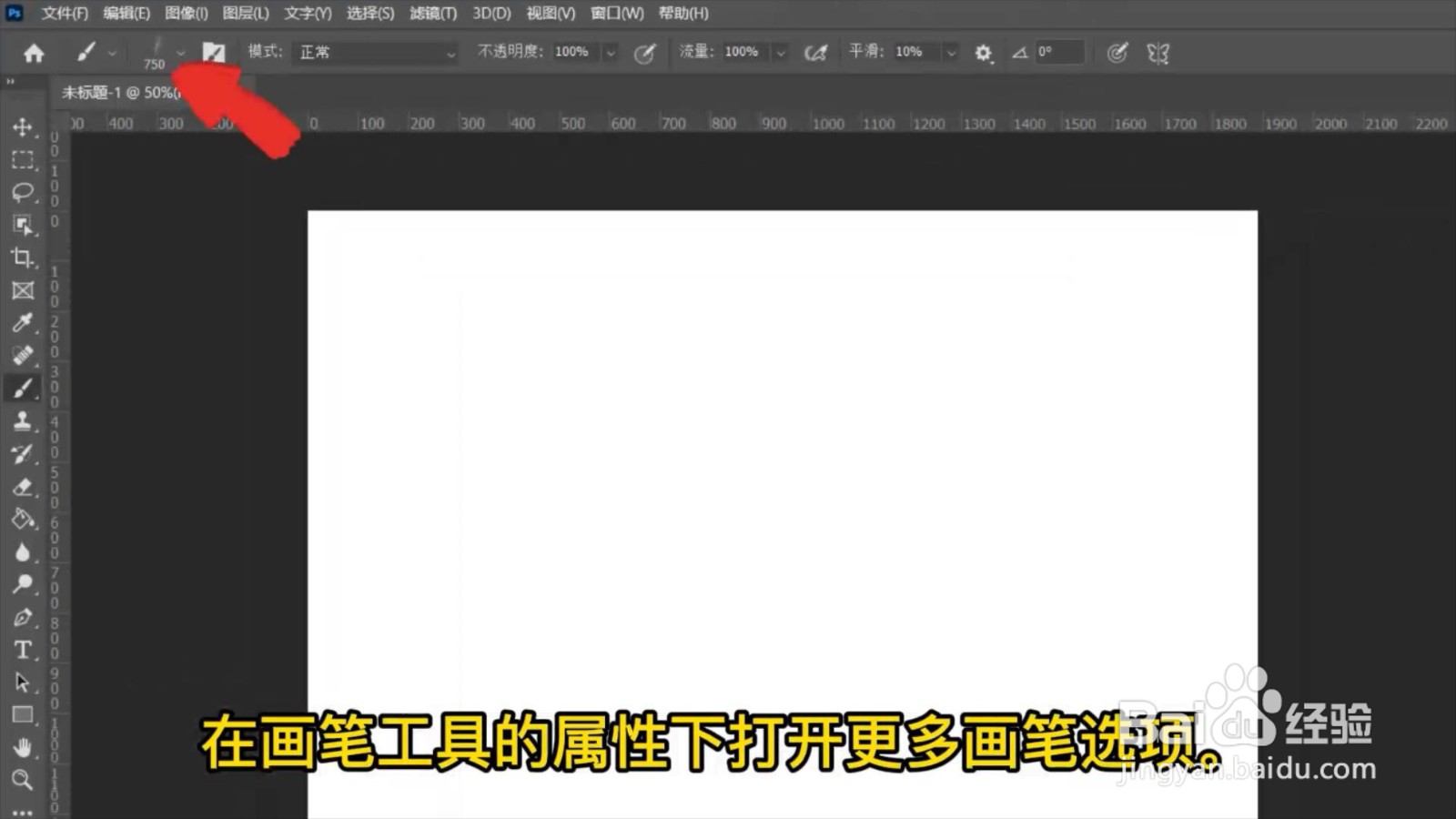Open the 3D(D) menu
This screenshot has height=819, width=1456.
click(x=491, y=13)
